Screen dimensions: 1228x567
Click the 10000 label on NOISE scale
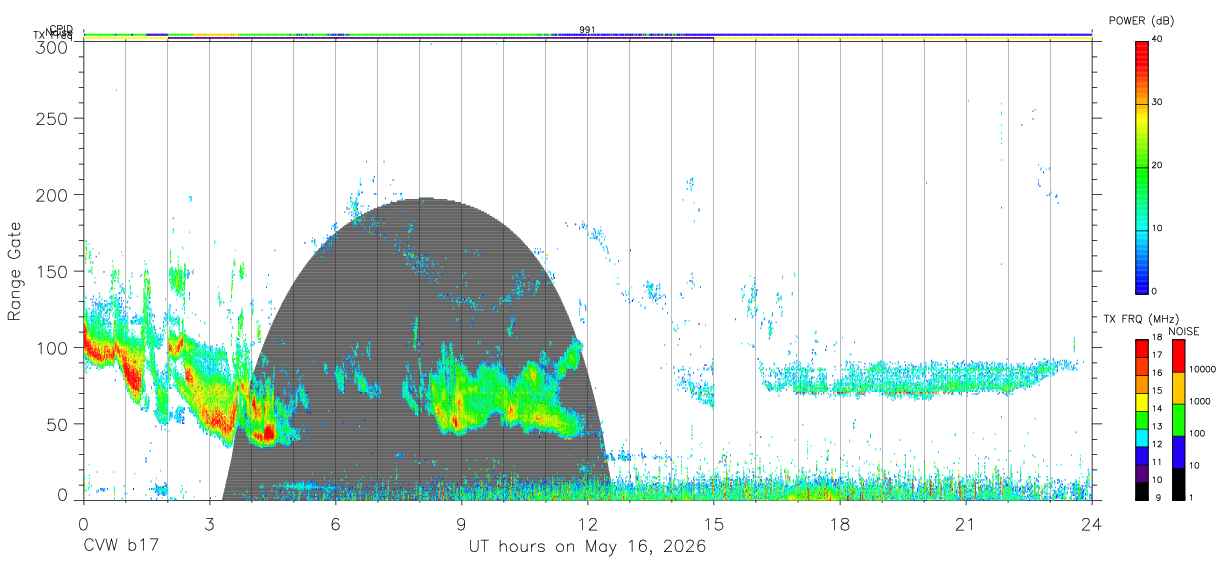pyautogui.click(x=1204, y=369)
